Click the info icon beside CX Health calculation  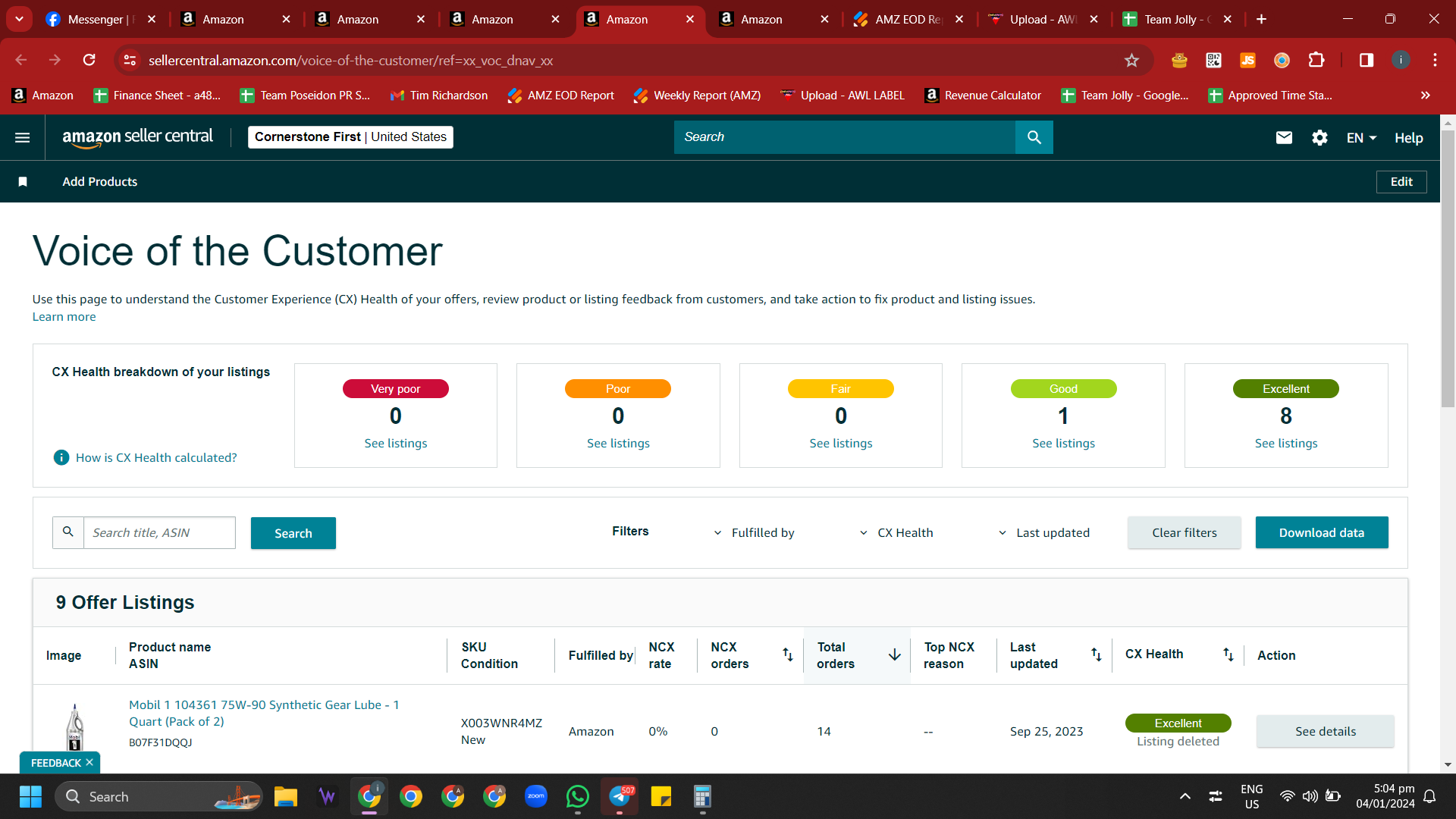pyautogui.click(x=61, y=457)
